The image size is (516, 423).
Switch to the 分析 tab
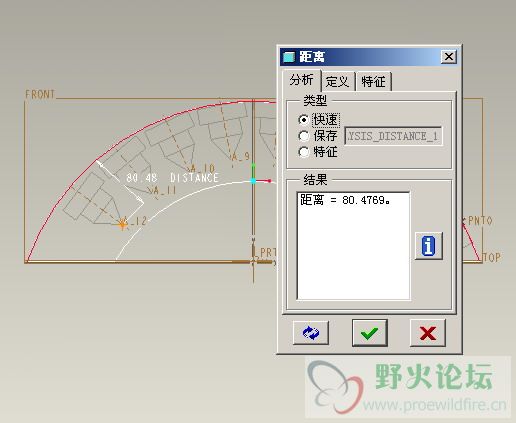[x=302, y=80]
